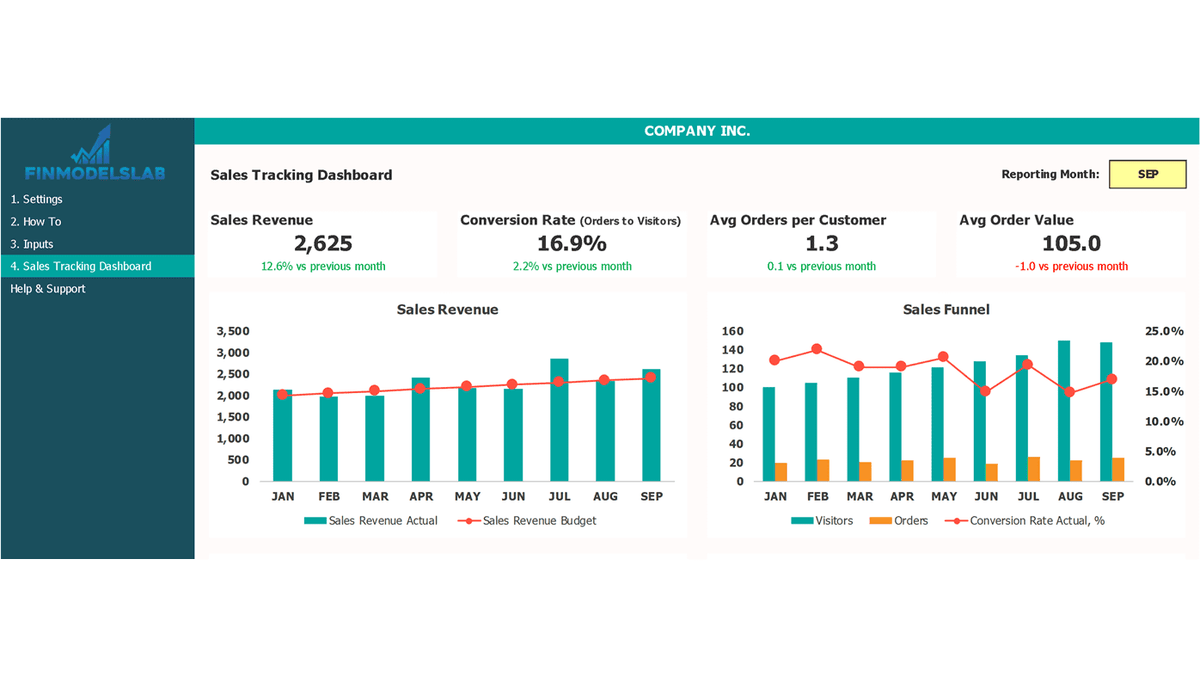The image size is (1200, 676).
Task: Click FEB conversion rate point in Sales Funnel
Action: (x=817, y=349)
